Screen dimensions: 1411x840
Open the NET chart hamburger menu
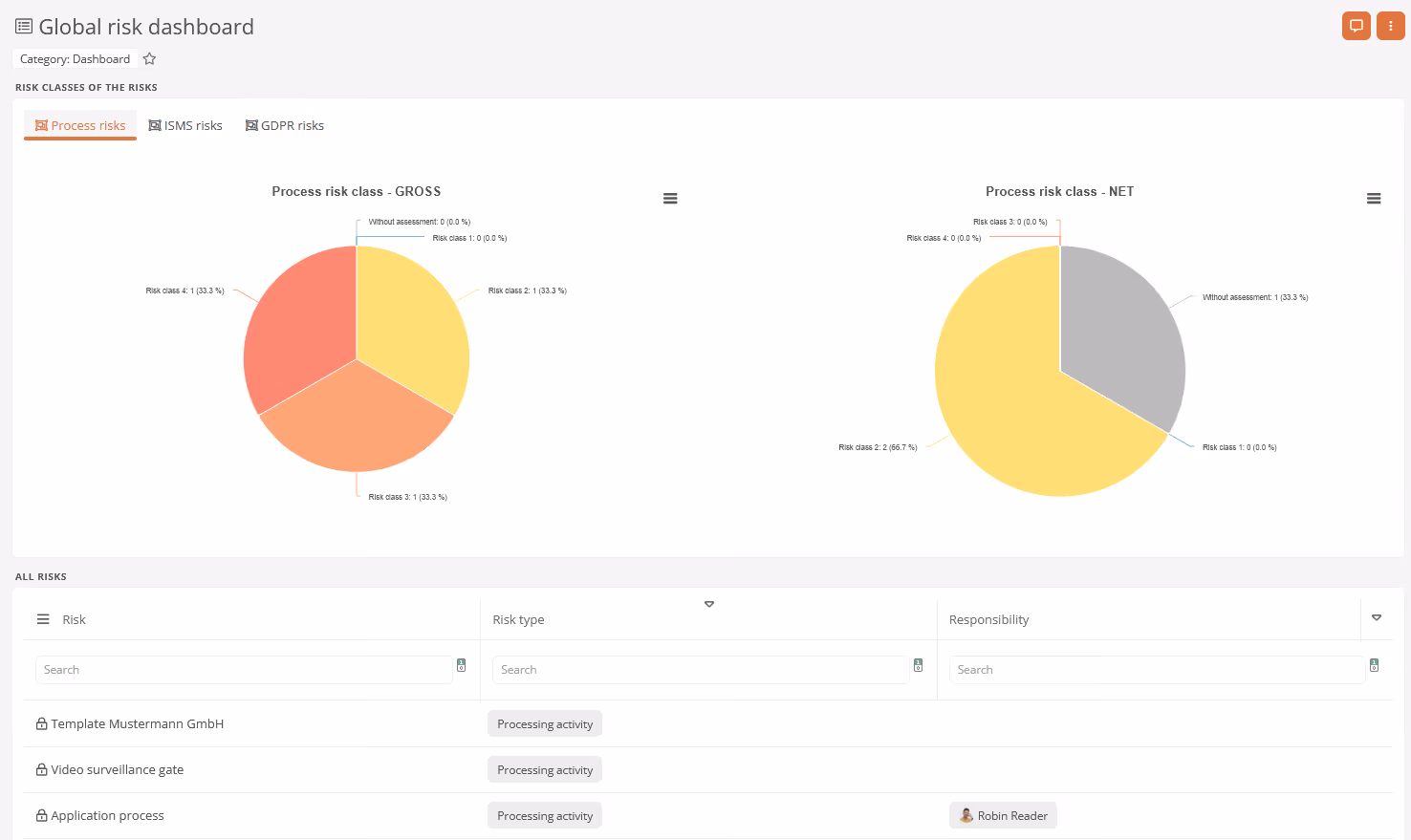click(1374, 199)
